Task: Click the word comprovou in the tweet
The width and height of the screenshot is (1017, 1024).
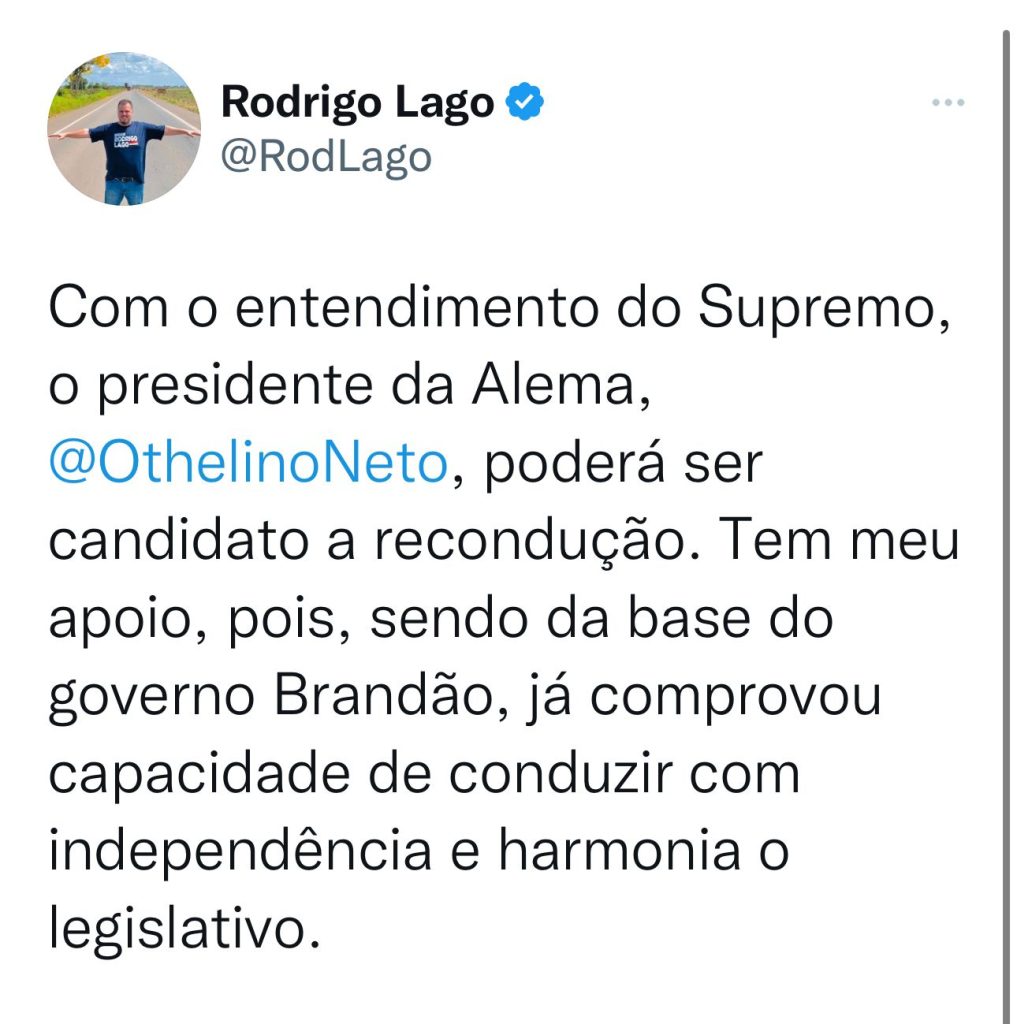Action: click(736, 698)
